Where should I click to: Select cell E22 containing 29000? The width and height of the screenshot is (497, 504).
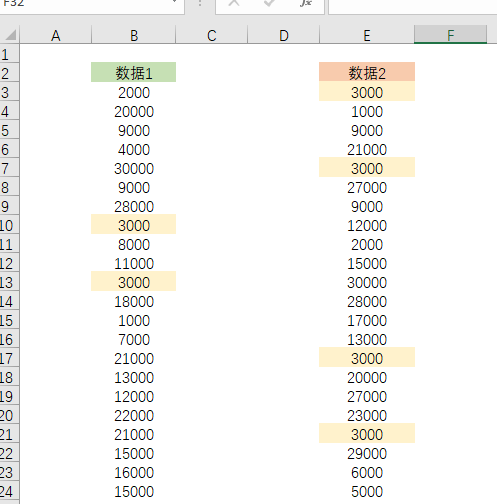pyautogui.click(x=367, y=453)
